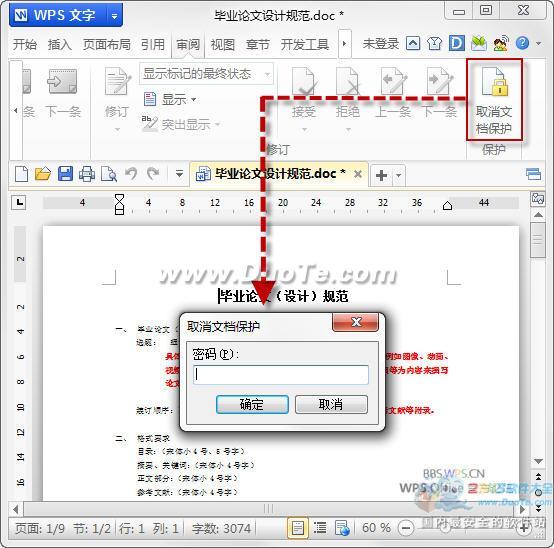The height and width of the screenshot is (548, 554).
Task: Open the quick access toolbar customize dropdown
Action: pyautogui.click(x=179, y=174)
